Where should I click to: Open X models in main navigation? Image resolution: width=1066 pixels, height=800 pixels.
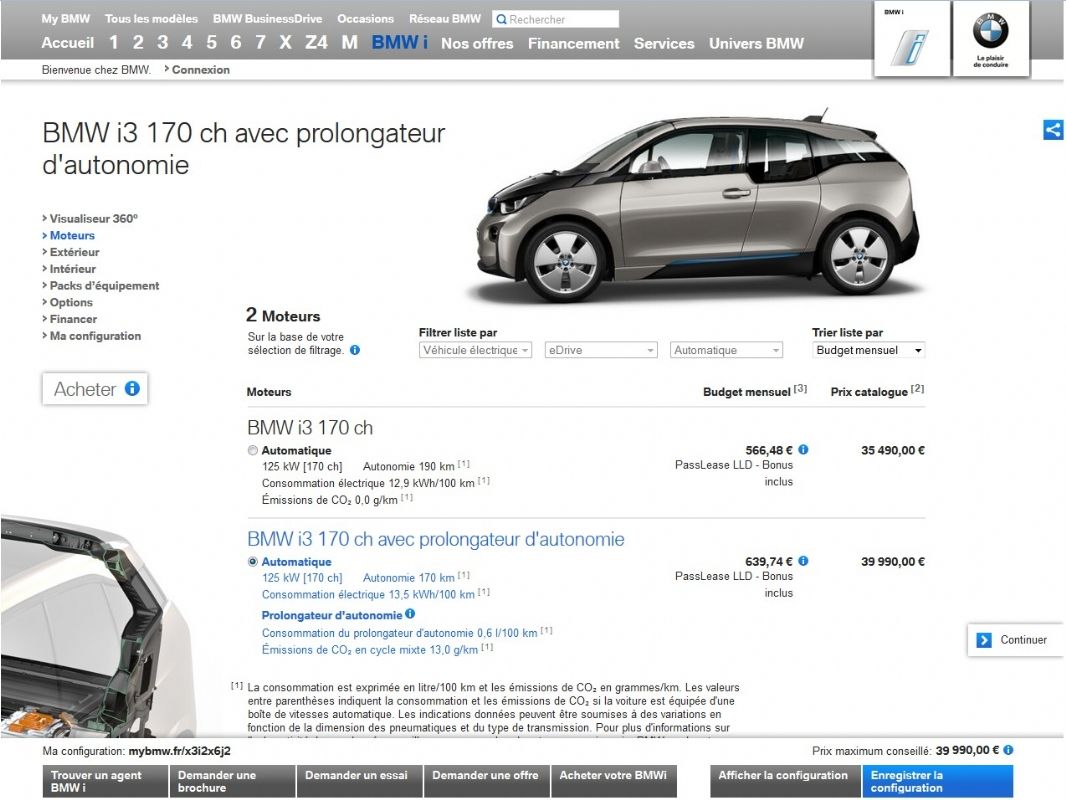coord(286,43)
